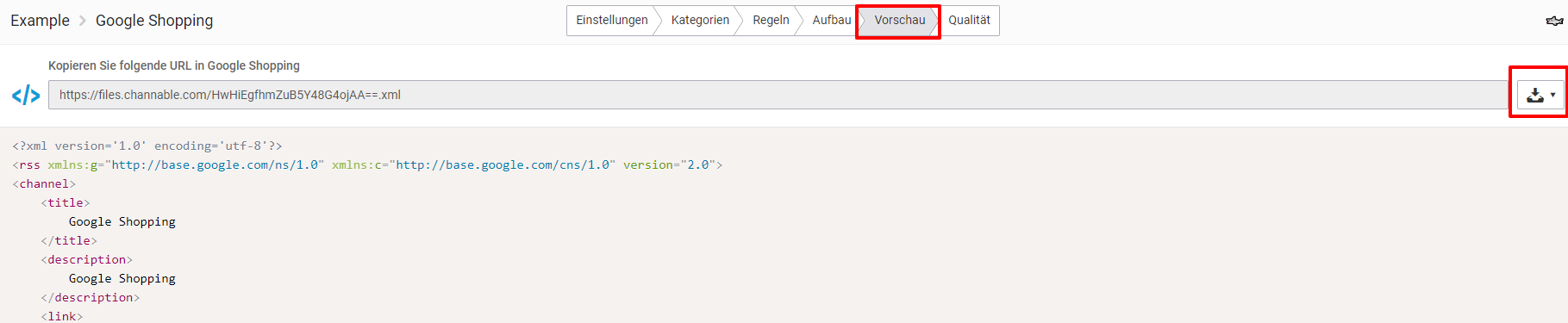Click the 'Kopieren Sie folgende URL' label
Screen dimensions: 1568x323
coord(174,65)
